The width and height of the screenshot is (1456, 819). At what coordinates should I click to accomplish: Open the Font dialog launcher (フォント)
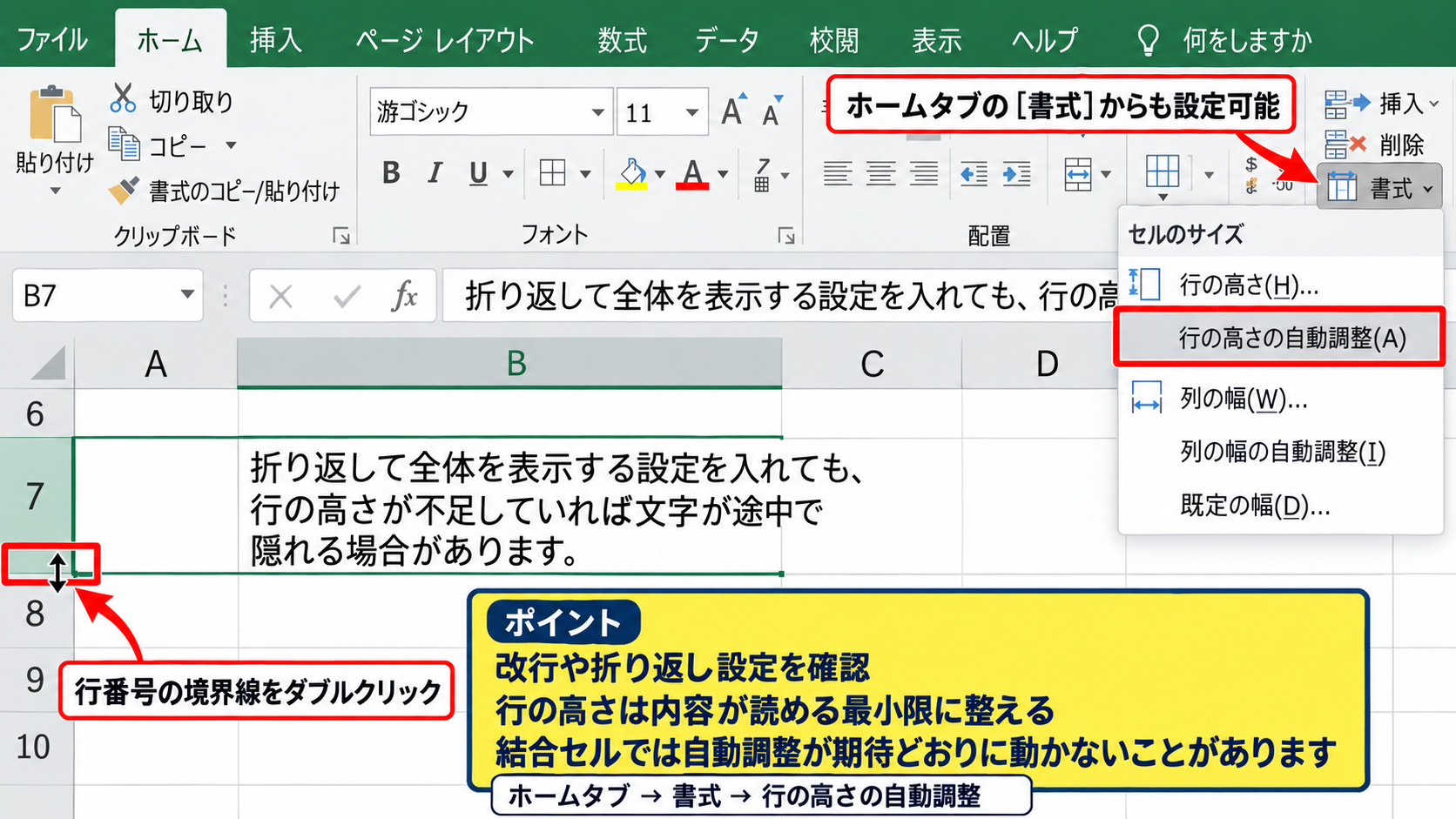(x=786, y=236)
